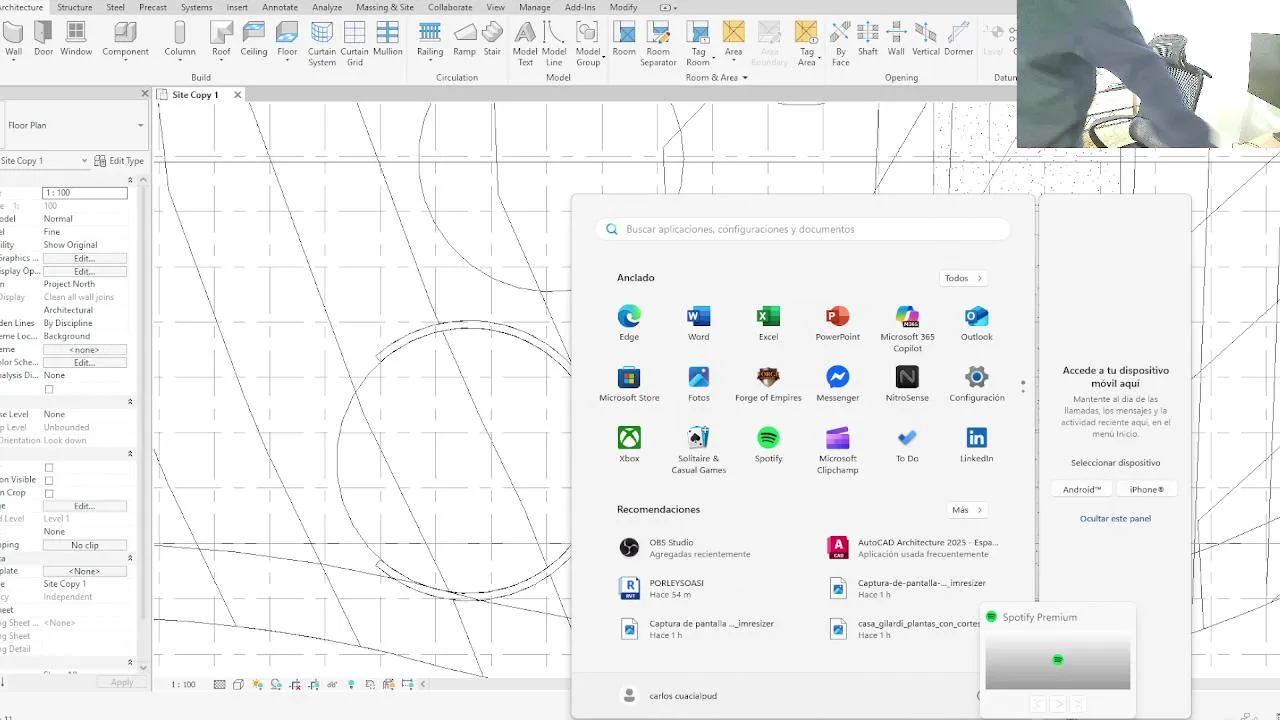Click the Android device button

click(1081, 490)
